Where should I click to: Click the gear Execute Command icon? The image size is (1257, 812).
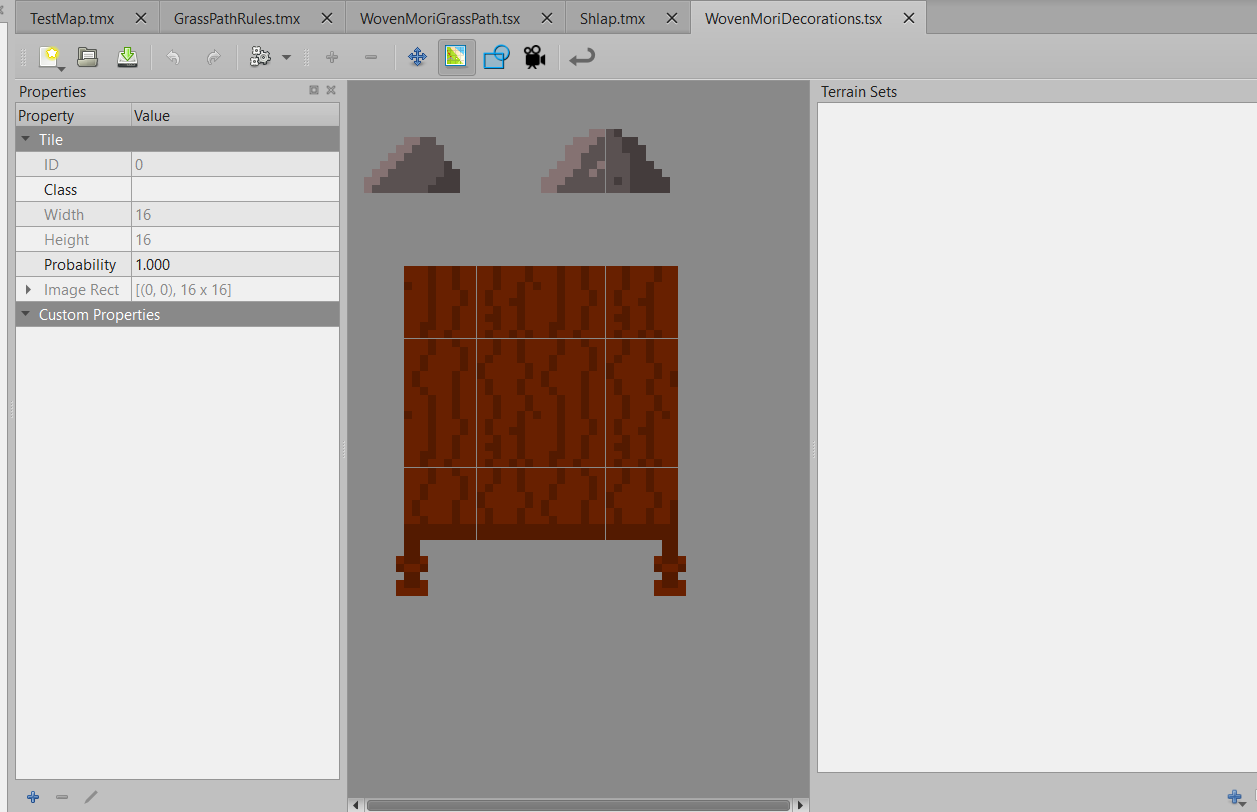(260, 57)
